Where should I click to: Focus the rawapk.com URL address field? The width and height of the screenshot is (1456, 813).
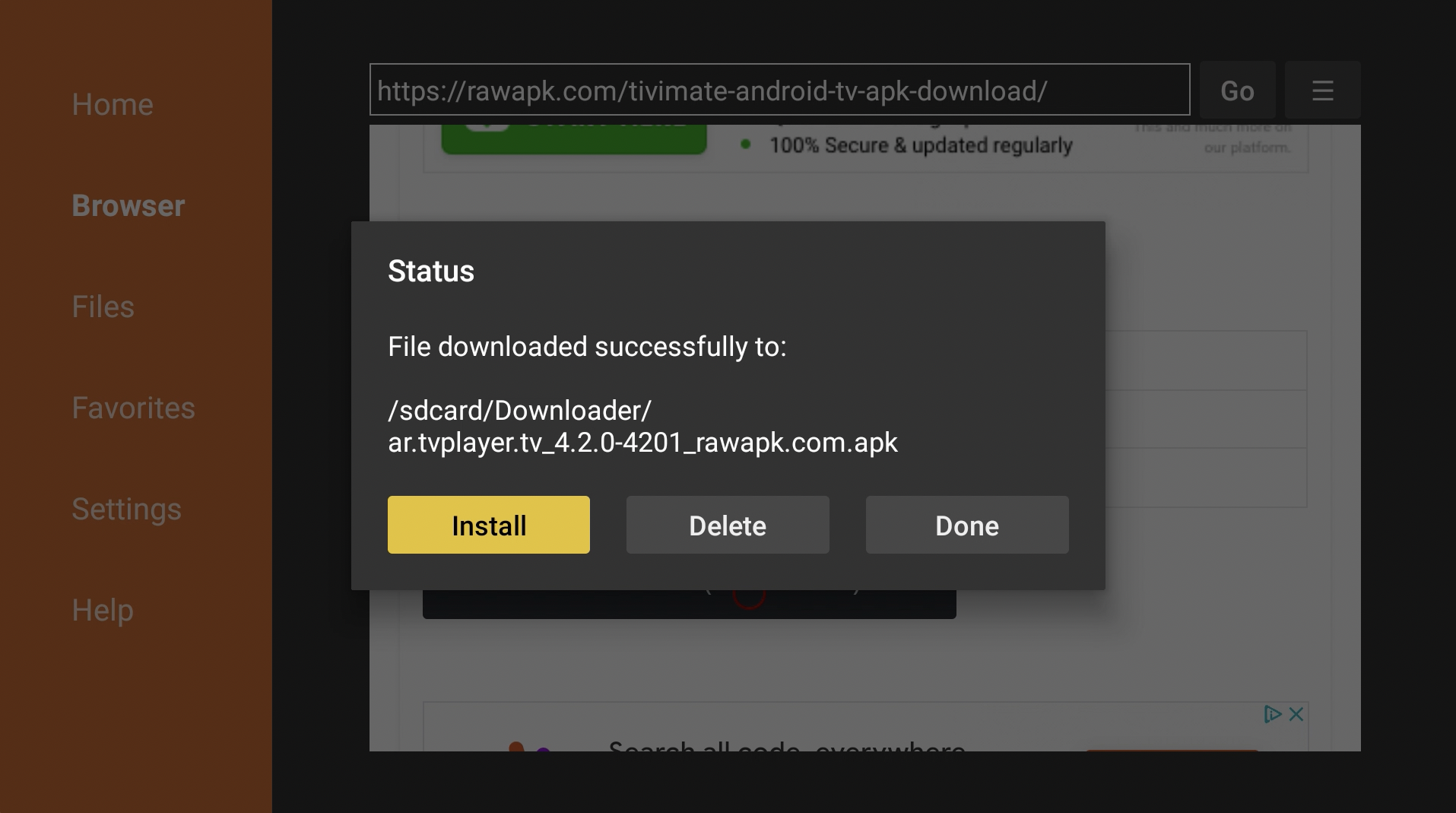[x=780, y=90]
